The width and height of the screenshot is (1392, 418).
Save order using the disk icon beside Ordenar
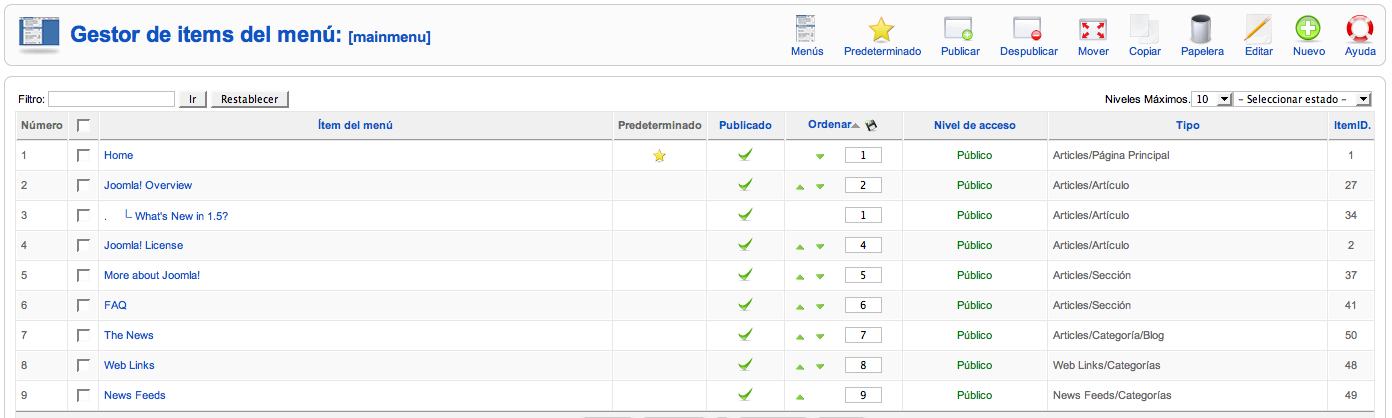[871, 126]
